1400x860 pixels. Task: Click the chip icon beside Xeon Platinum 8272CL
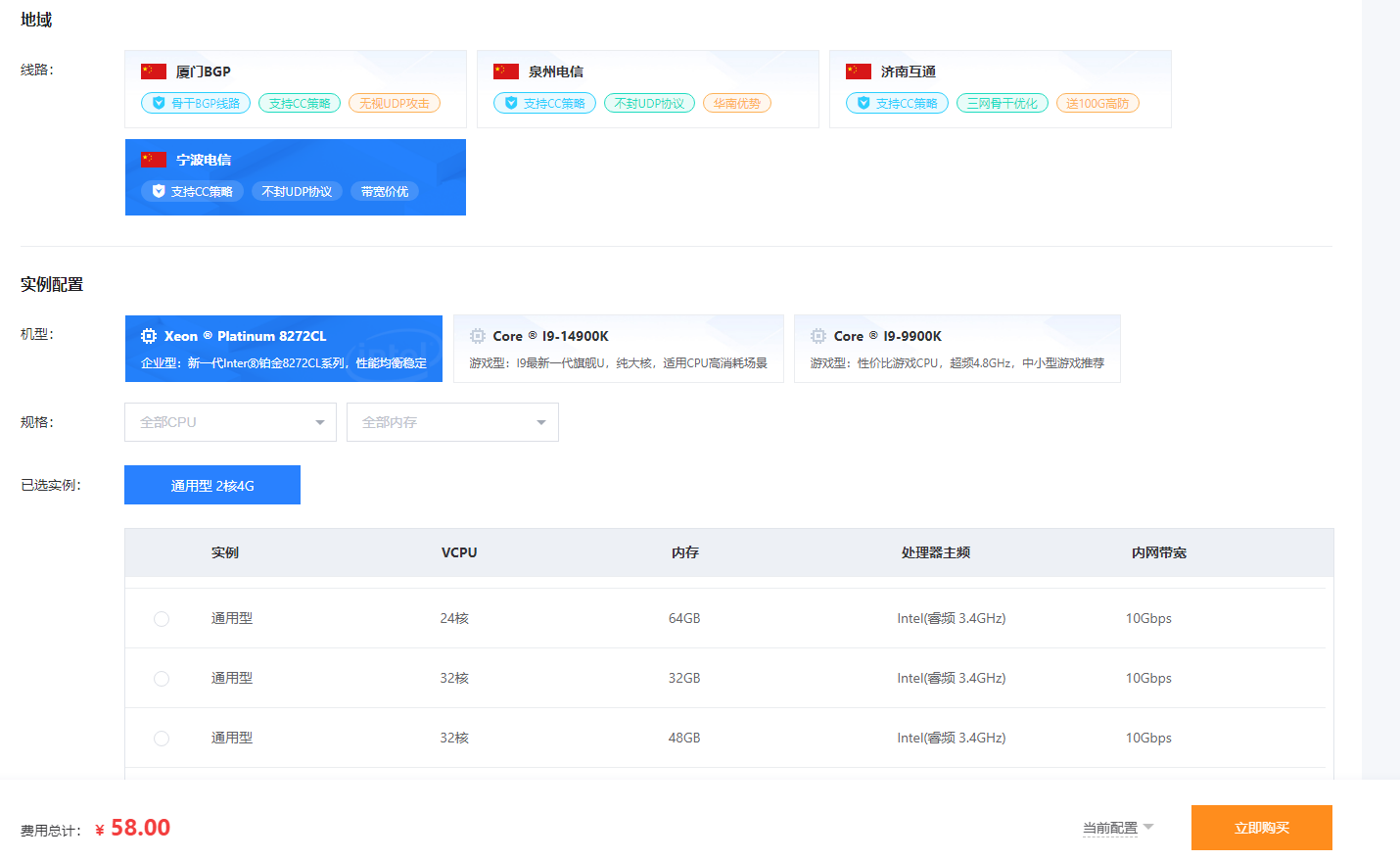point(149,336)
